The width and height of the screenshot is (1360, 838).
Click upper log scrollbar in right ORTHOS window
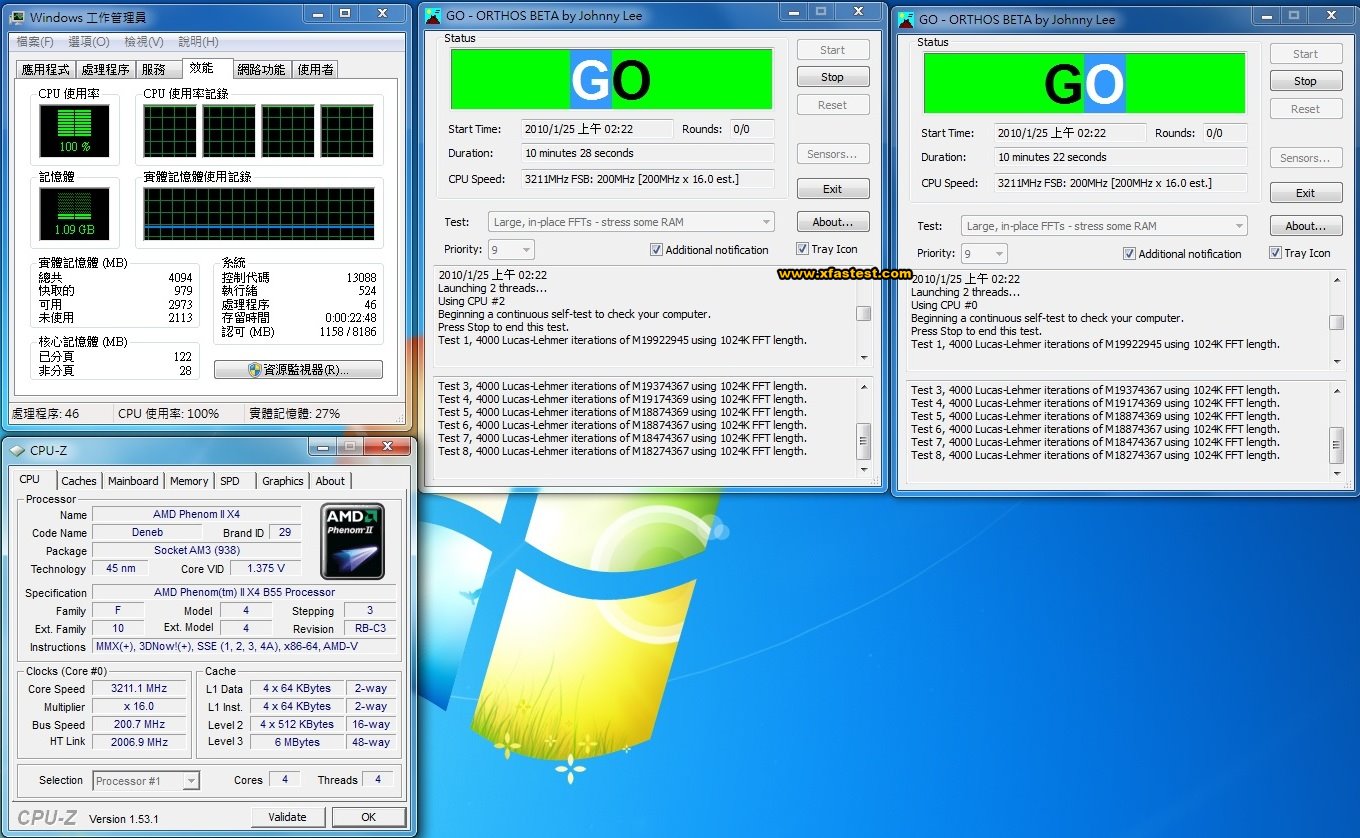[1336, 320]
